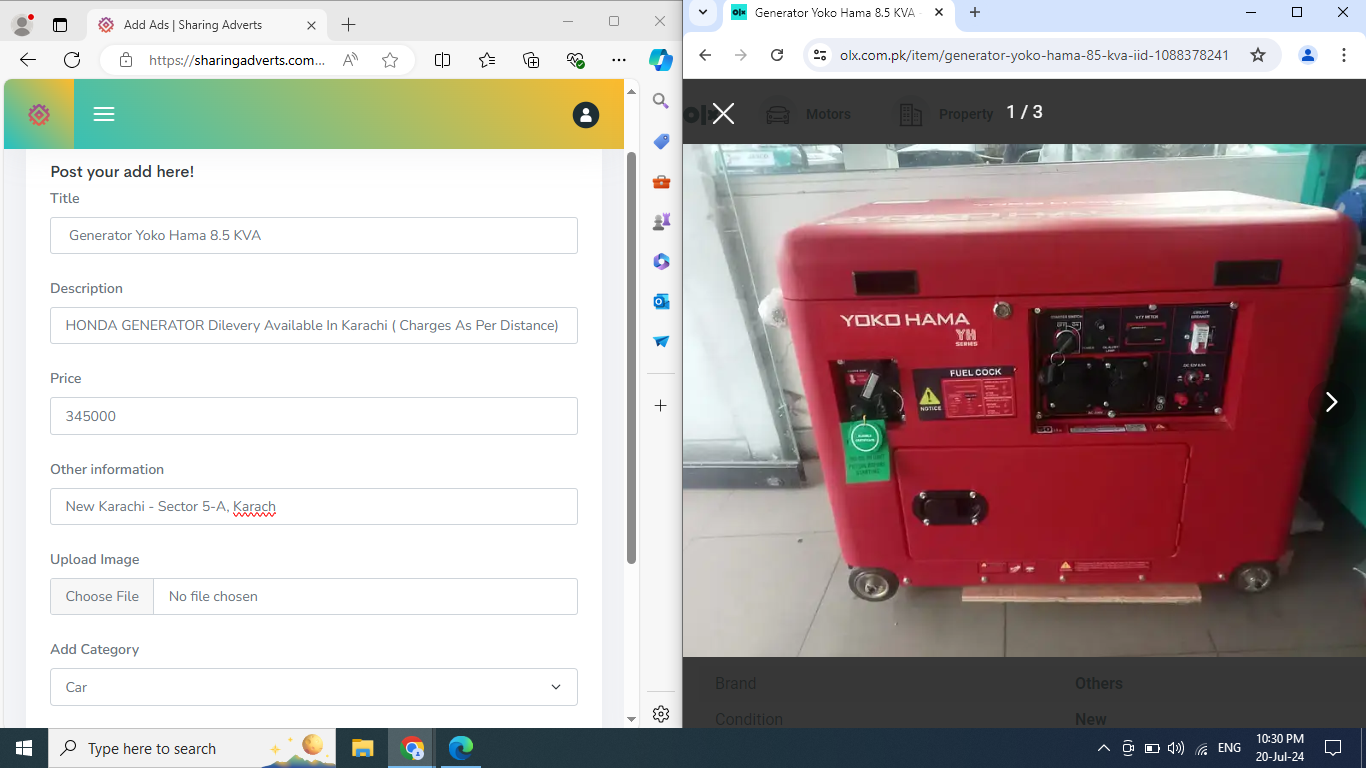1366x768 pixels.
Task: Open the Tools briefcase icon in the Edge sidebar
Action: (661, 182)
